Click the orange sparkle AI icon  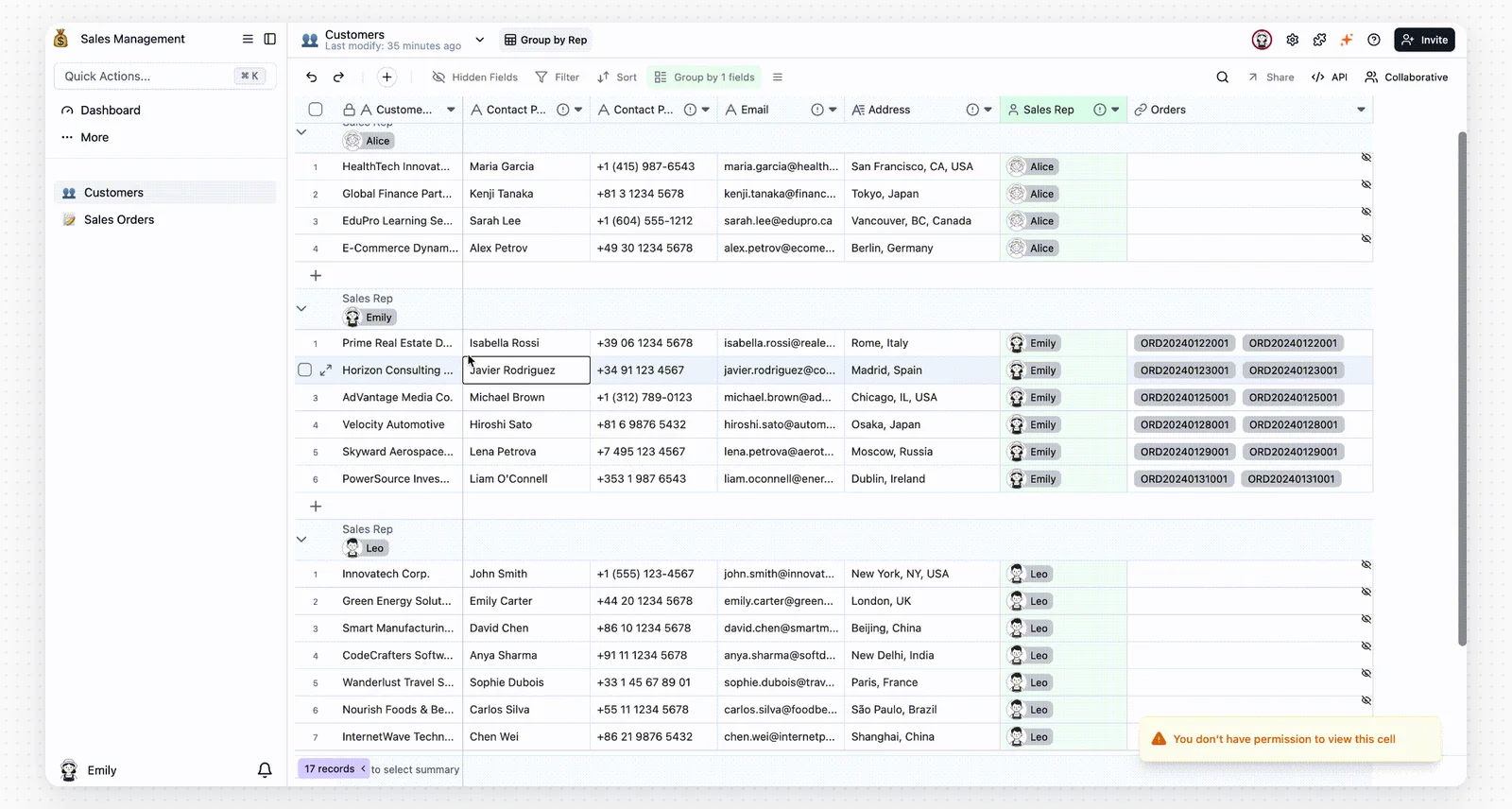tap(1347, 40)
